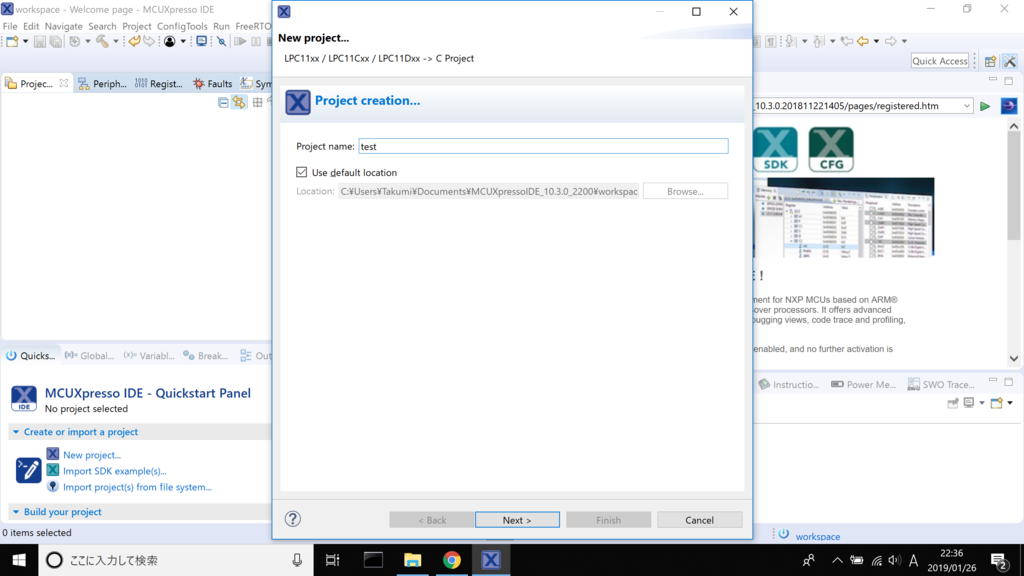
Task: Show hidden system tray icons chevron
Action: (x=837, y=560)
